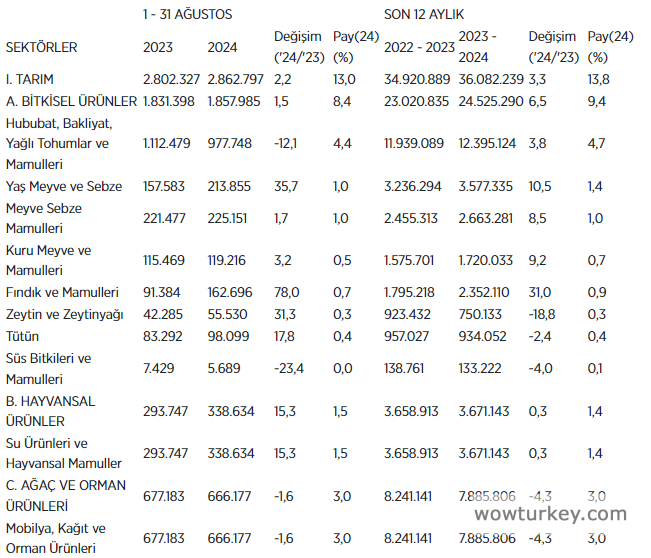Click the 36.082.239 value in Tarım row

(490, 78)
